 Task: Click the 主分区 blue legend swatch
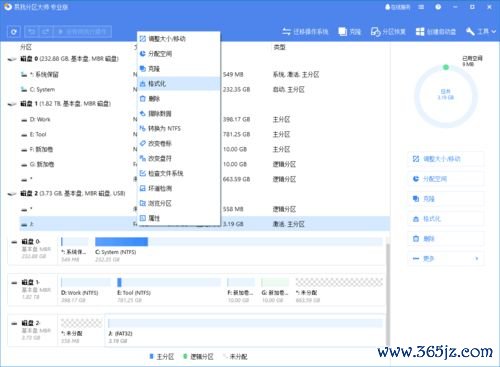tap(152, 357)
